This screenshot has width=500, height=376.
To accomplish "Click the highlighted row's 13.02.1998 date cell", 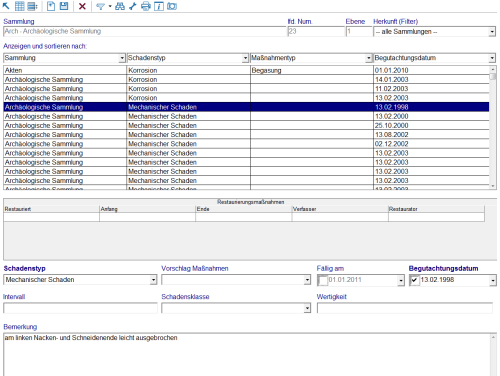I will point(431,107).
